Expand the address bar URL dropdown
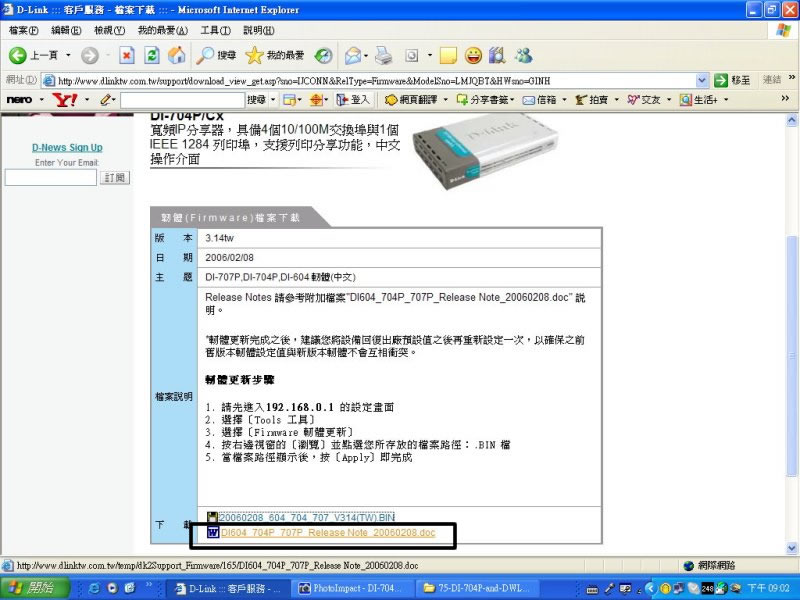The height and width of the screenshot is (600, 800). (x=702, y=80)
